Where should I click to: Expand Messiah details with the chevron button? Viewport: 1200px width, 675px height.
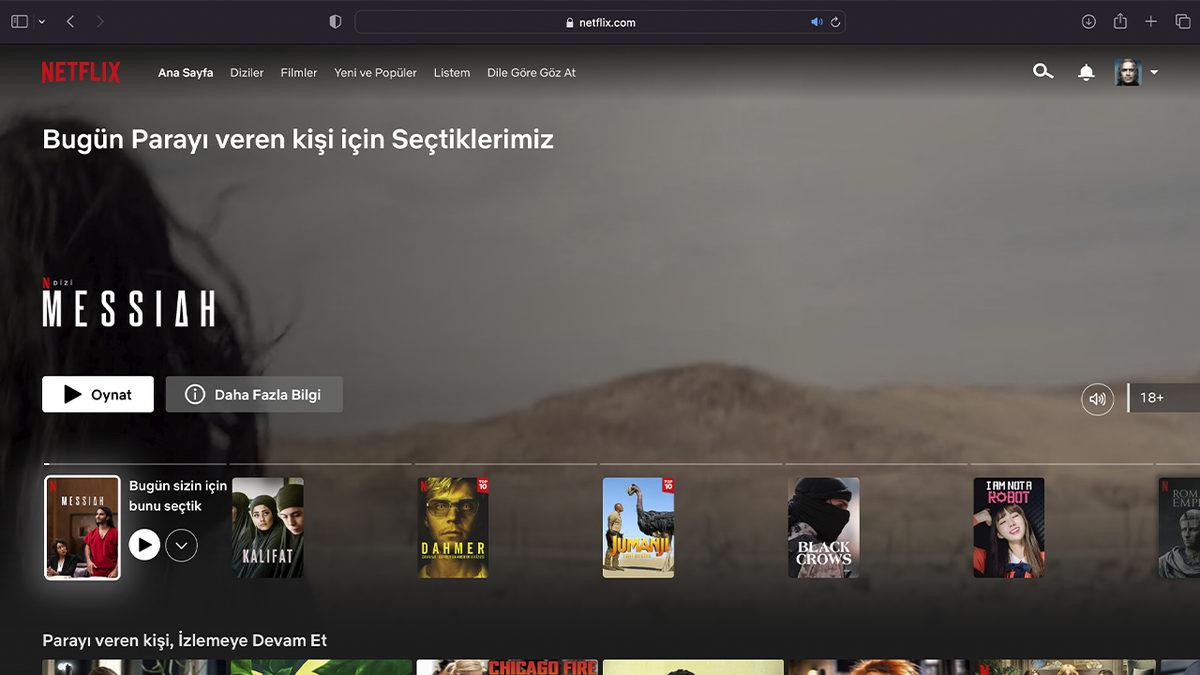[183, 545]
